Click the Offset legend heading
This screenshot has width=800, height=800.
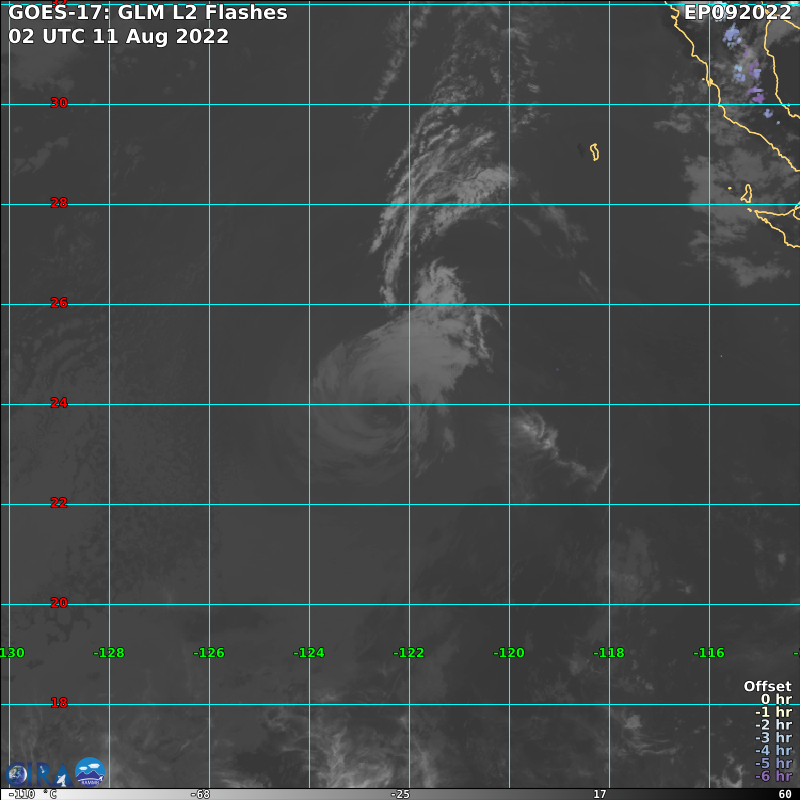coord(767,687)
